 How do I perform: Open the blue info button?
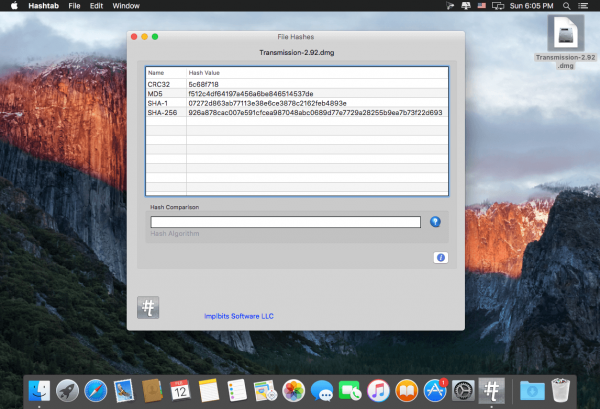point(440,257)
